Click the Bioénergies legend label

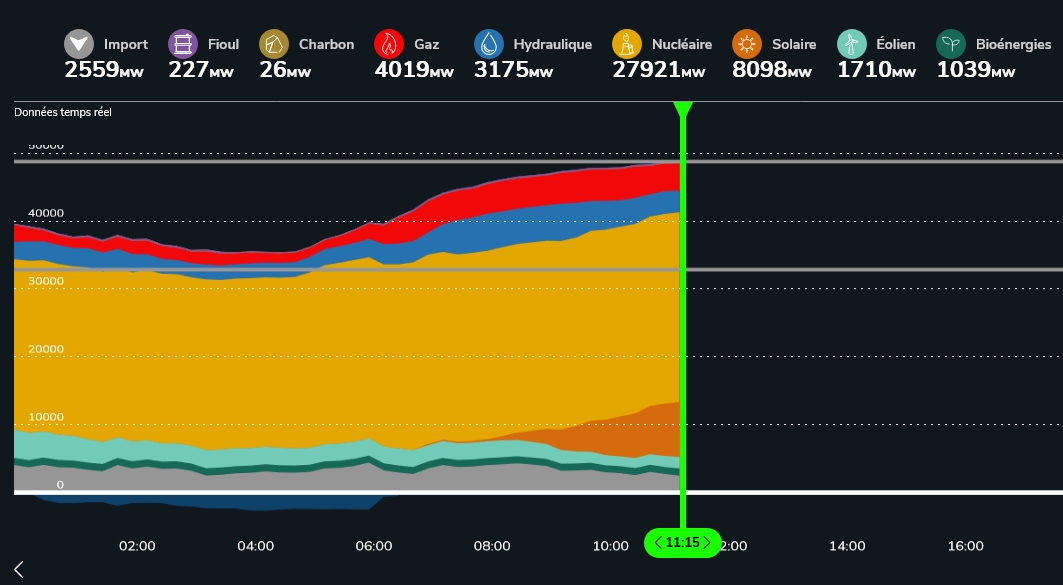point(1014,44)
